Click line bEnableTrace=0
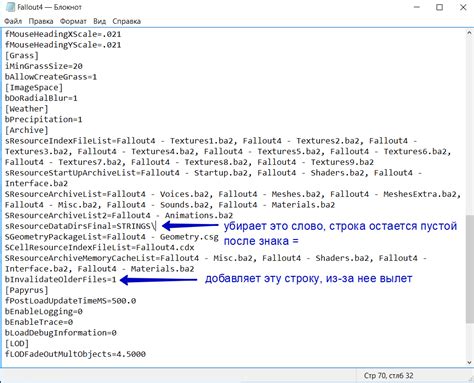Image resolution: width=474 pixels, height=383 pixels. pos(39,322)
